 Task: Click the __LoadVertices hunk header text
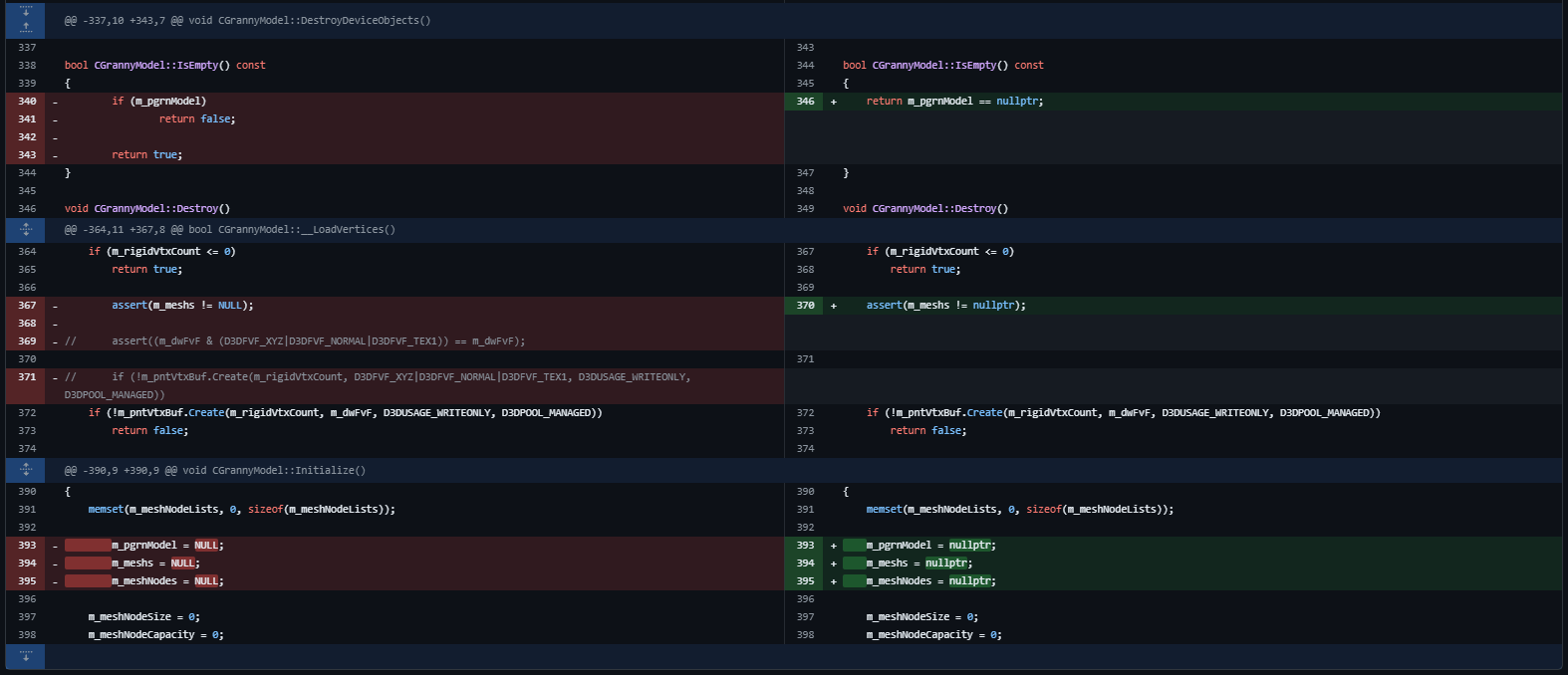point(229,230)
